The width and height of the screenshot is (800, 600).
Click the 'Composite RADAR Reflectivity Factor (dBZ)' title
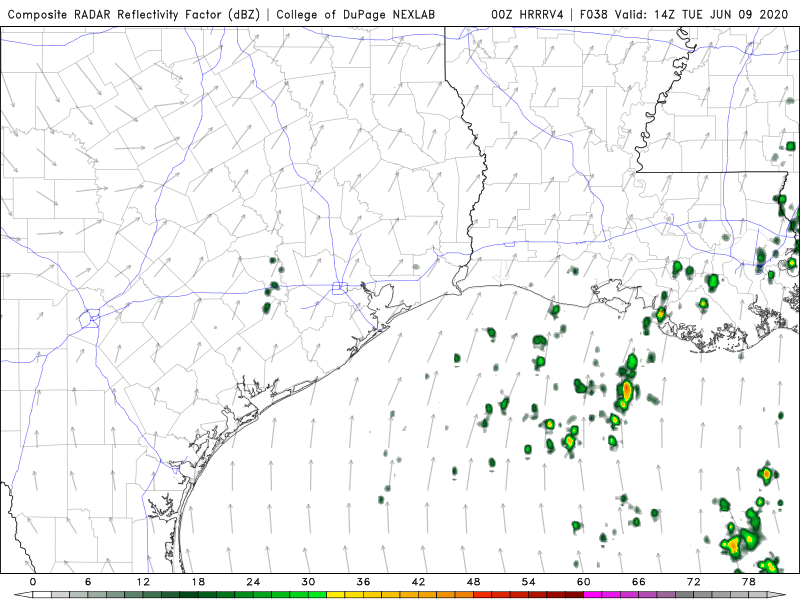(x=134, y=14)
